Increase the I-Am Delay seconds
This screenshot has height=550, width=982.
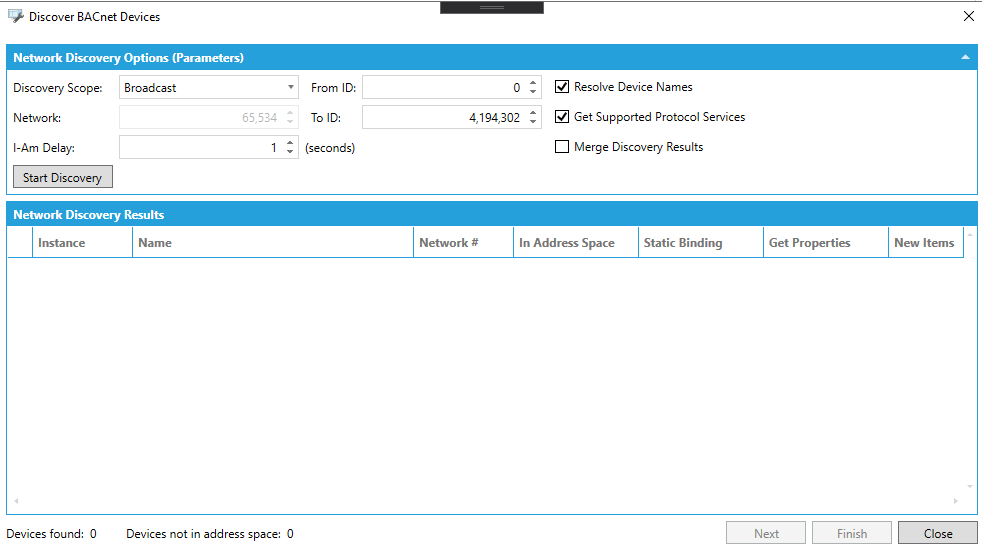(290, 143)
